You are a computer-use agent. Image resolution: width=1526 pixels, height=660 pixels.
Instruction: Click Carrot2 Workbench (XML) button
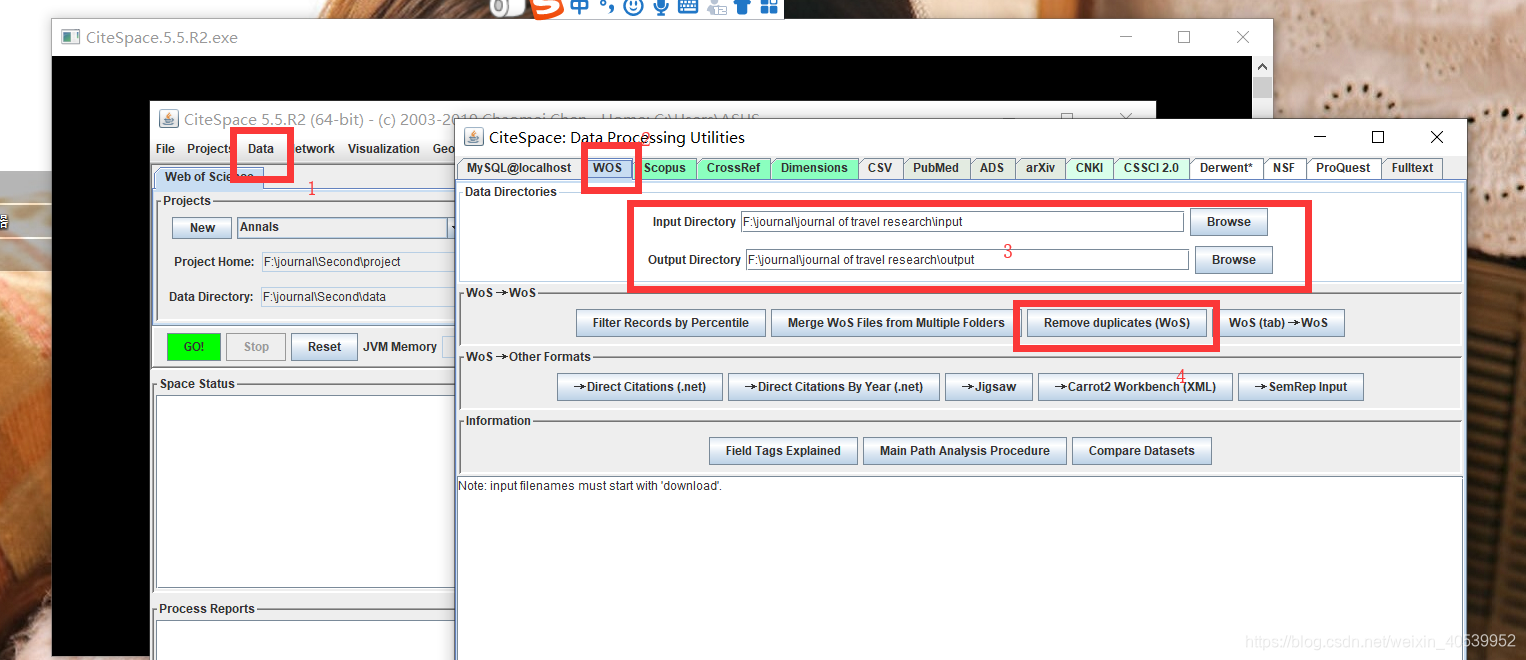click(x=1134, y=387)
